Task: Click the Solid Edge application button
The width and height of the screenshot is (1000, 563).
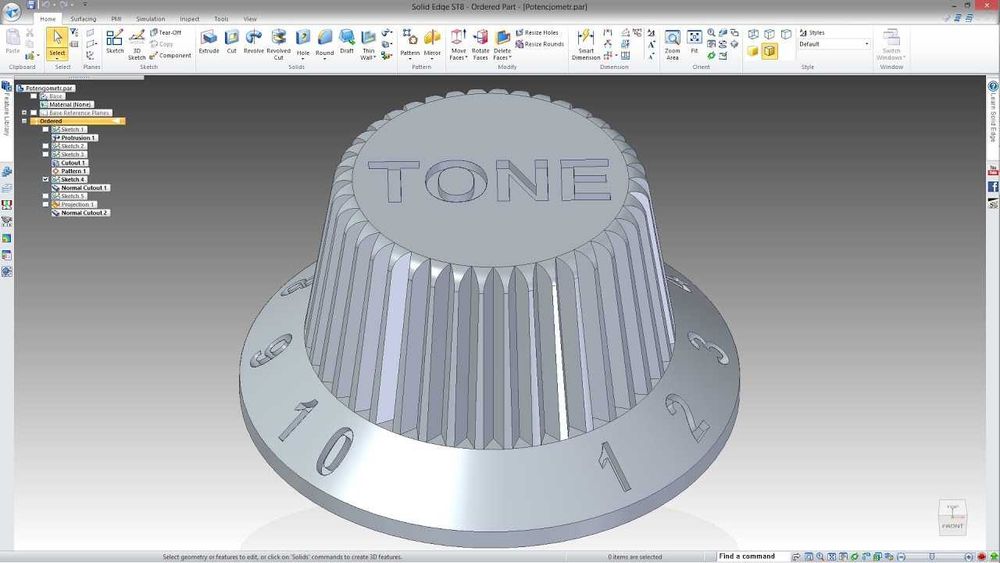Action: [x=11, y=11]
